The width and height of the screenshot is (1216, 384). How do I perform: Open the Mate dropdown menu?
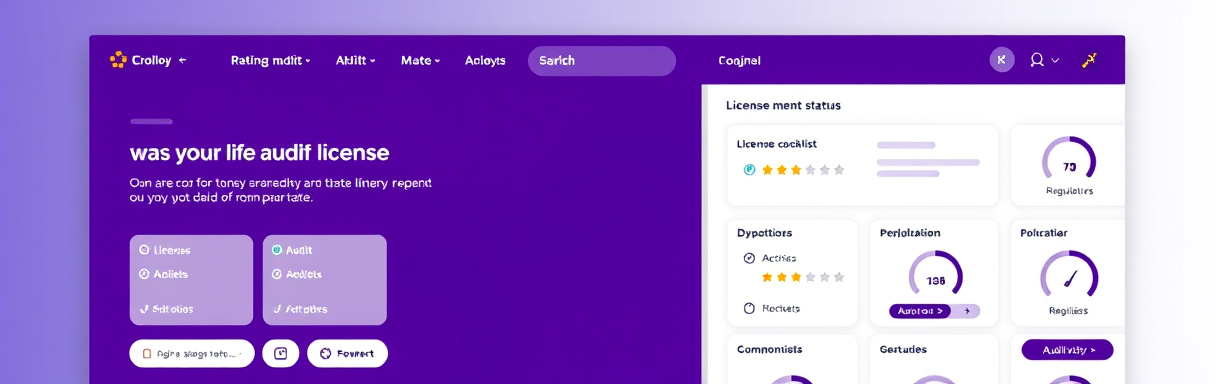pos(420,61)
